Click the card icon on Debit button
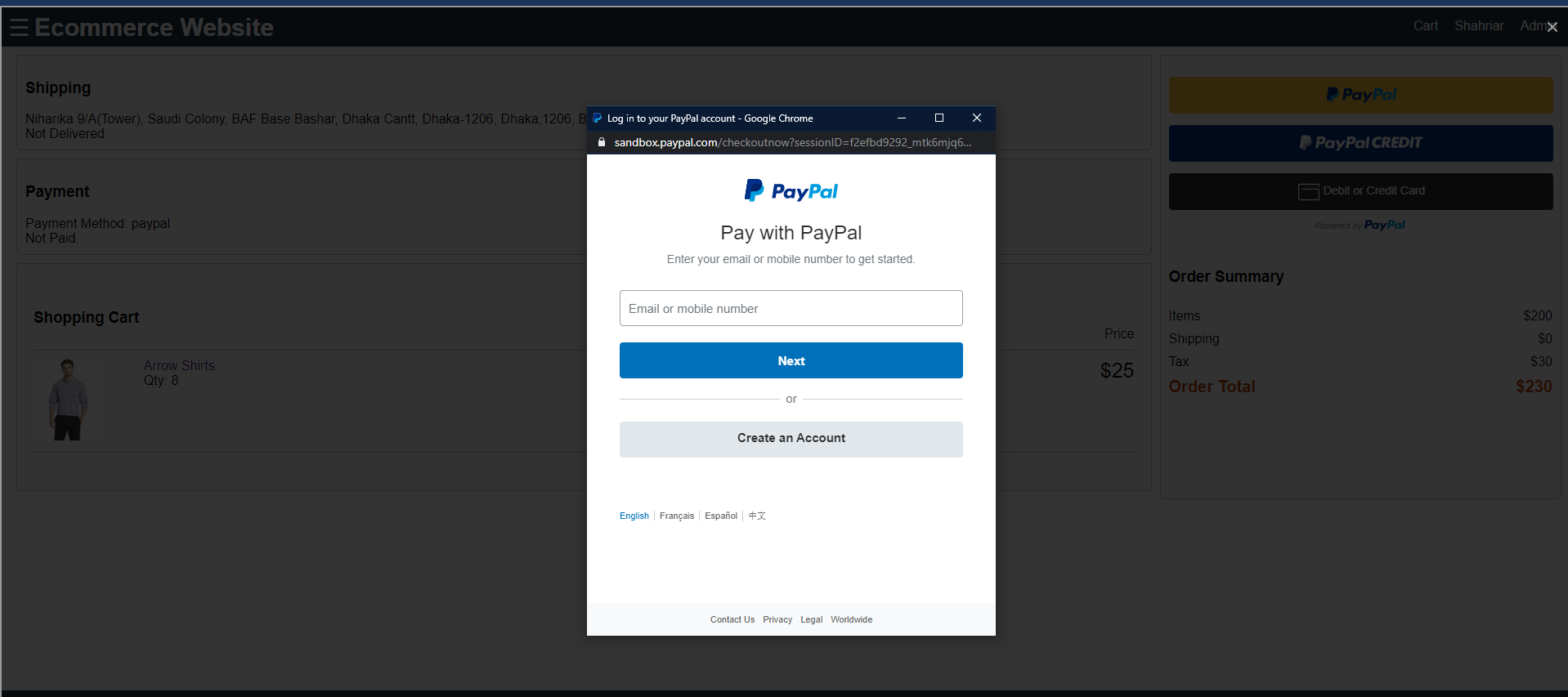 pyautogui.click(x=1308, y=191)
